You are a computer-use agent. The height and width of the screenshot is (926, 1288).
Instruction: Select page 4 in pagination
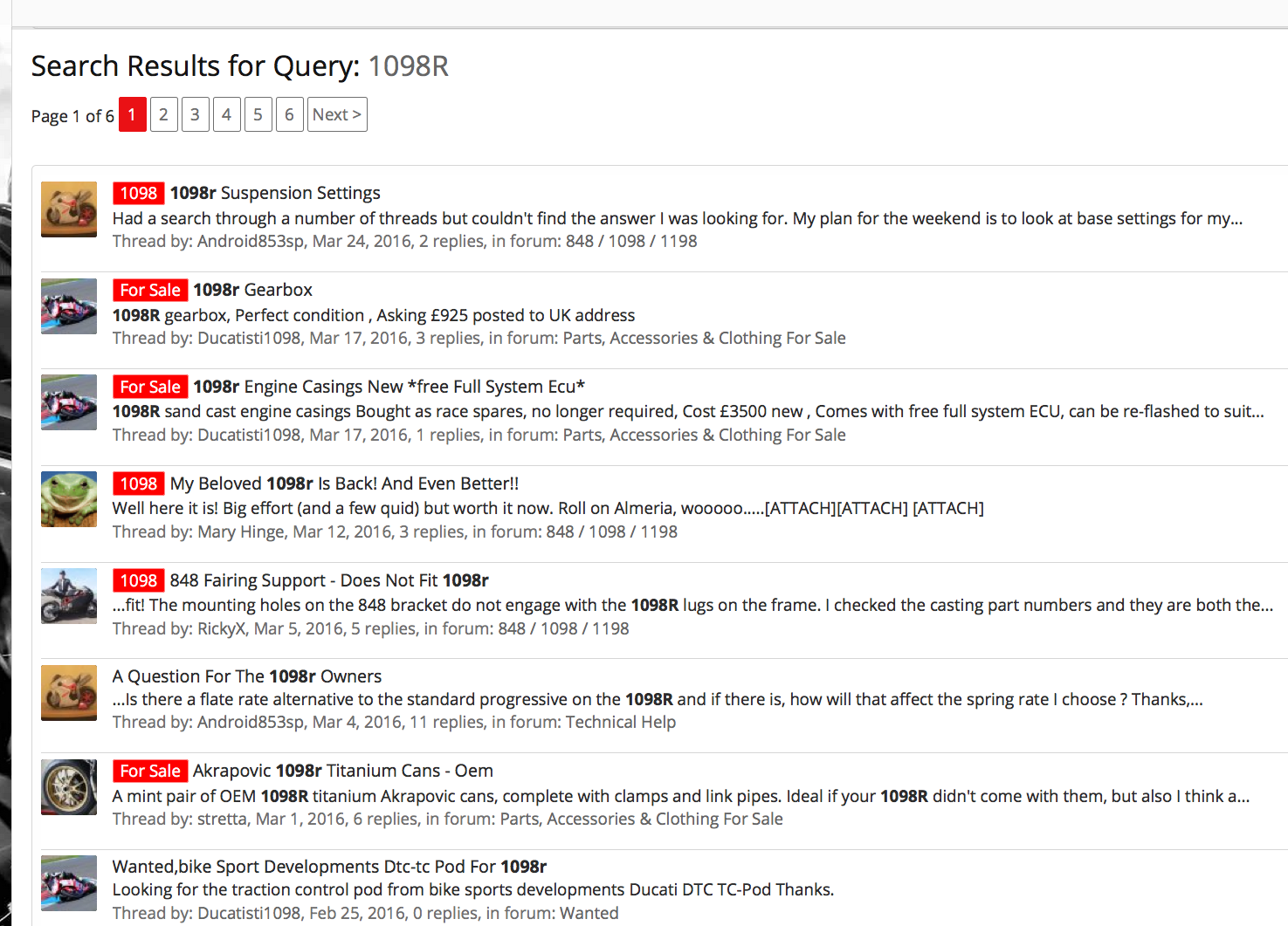click(x=226, y=114)
